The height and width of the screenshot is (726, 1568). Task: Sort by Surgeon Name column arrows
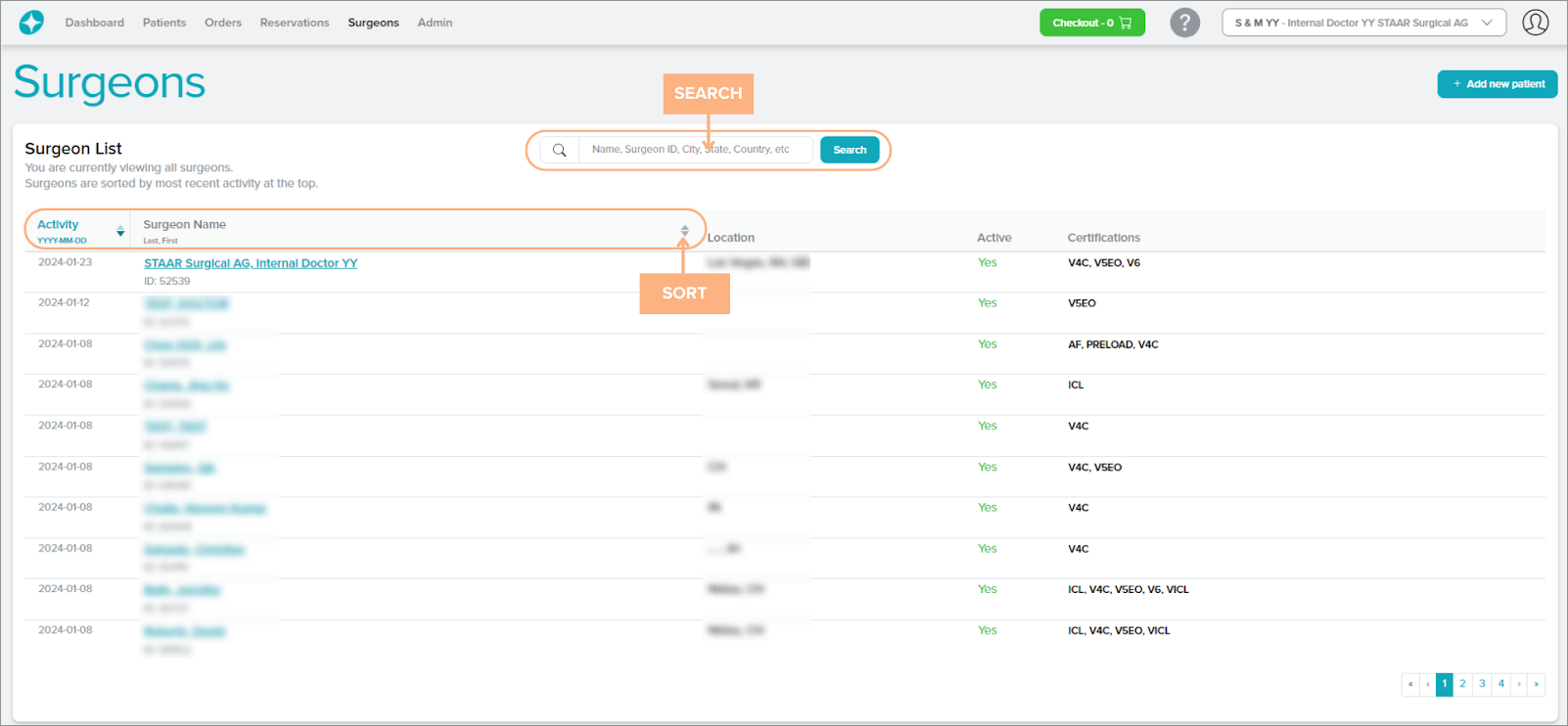point(684,231)
